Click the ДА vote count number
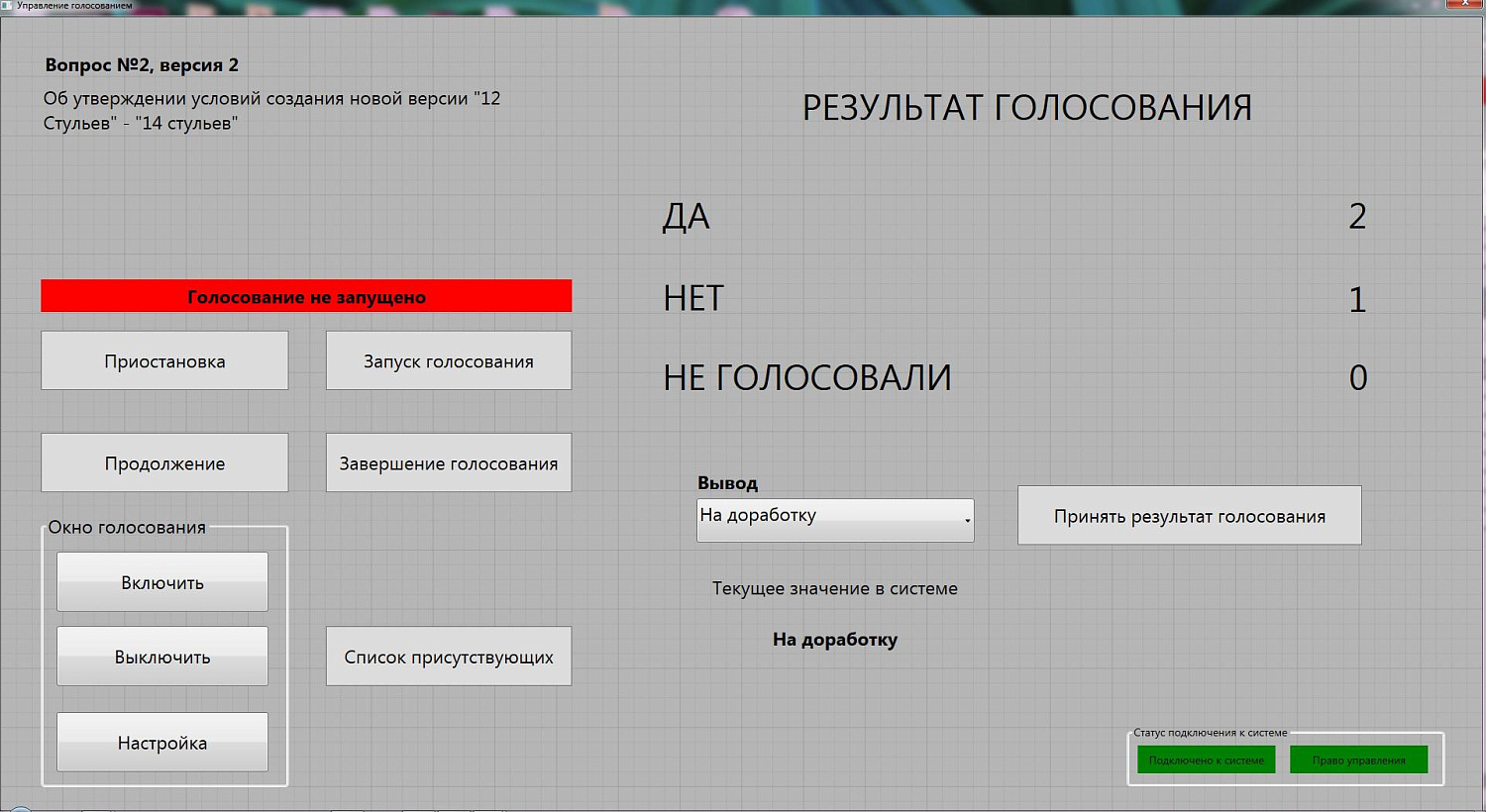 [1357, 216]
